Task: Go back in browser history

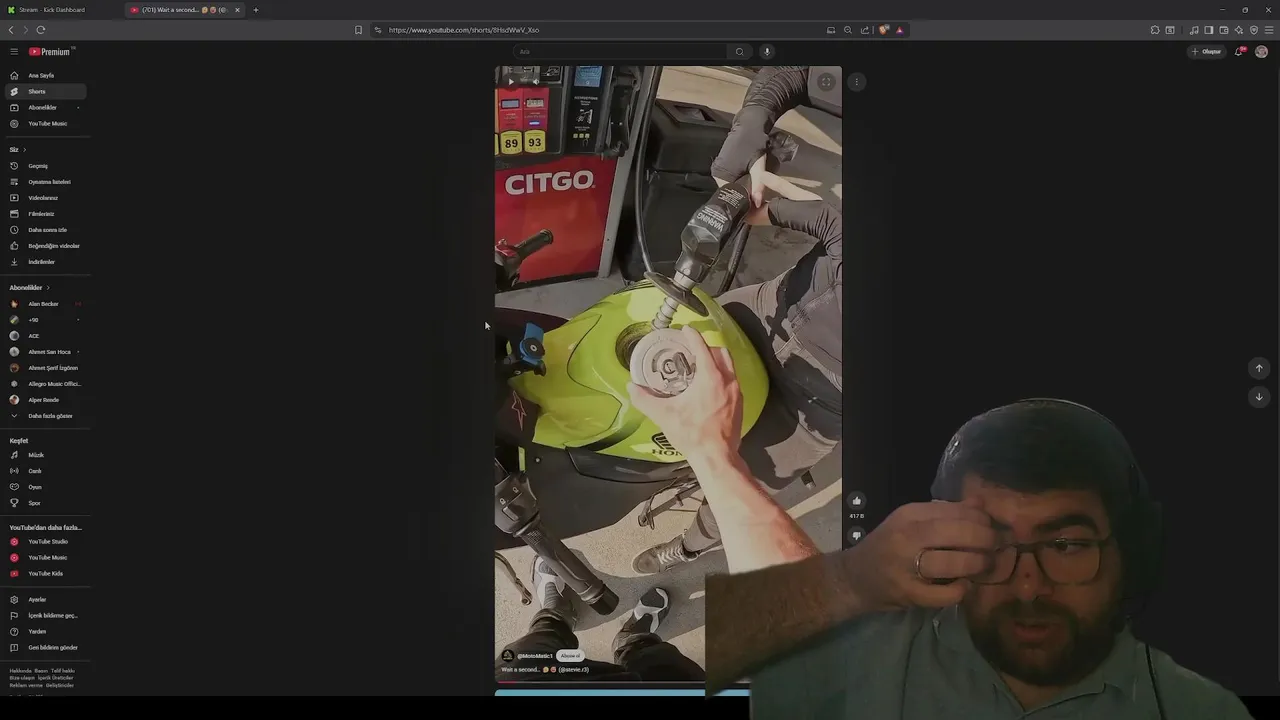Action: click(11, 30)
